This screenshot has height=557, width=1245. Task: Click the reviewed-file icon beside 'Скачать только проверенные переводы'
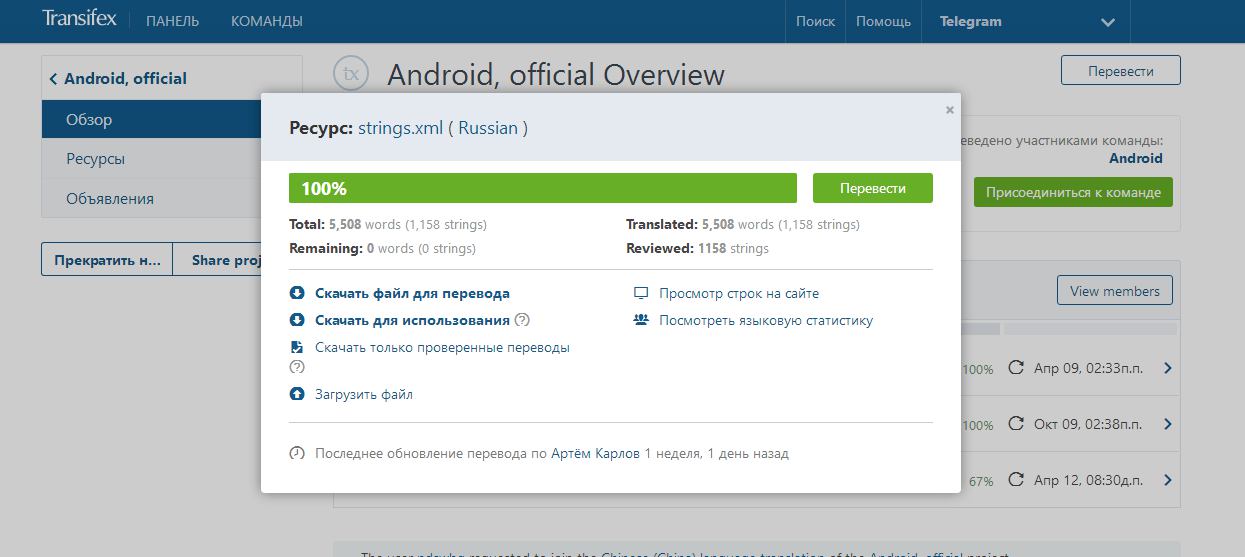click(x=296, y=347)
